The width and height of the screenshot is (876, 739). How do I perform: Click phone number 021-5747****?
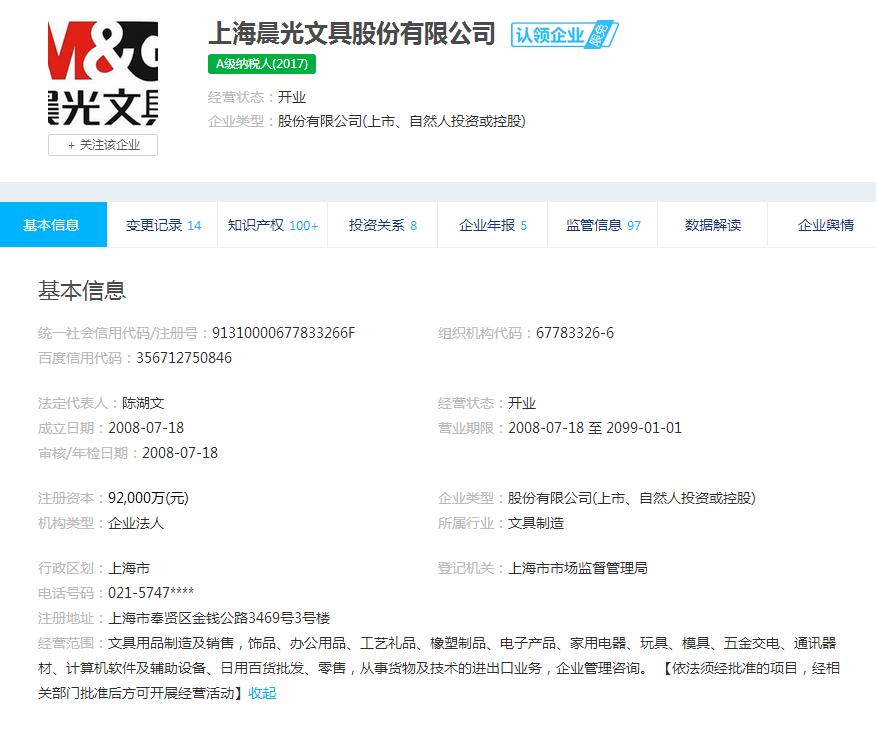click(x=151, y=593)
